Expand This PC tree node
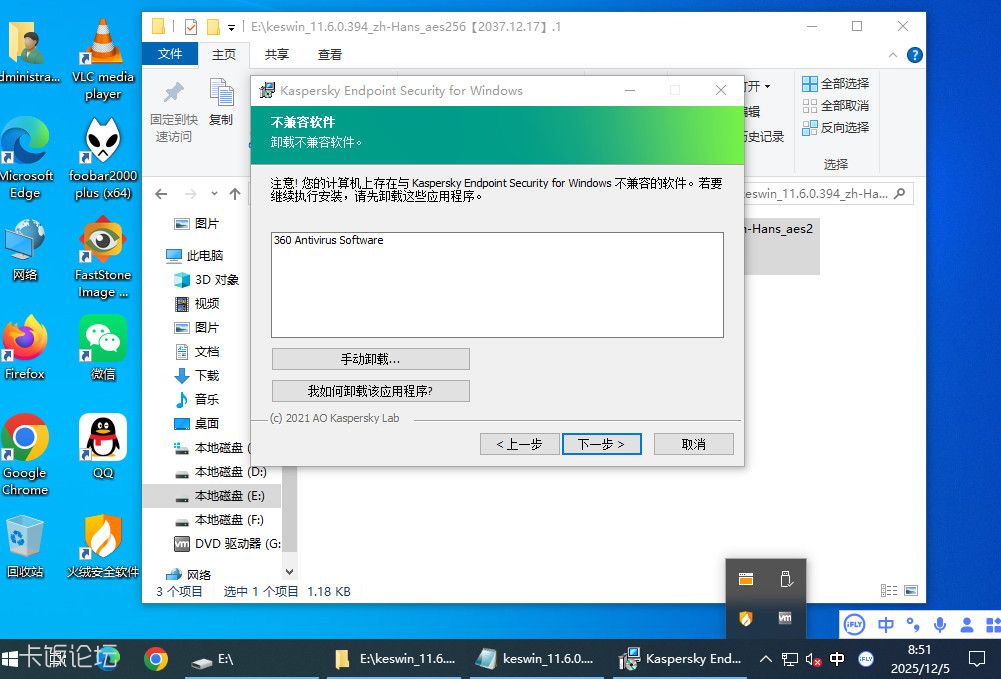Image resolution: width=1001 pixels, height=679 pixels. pyautogui.click(x=155, y=256)
